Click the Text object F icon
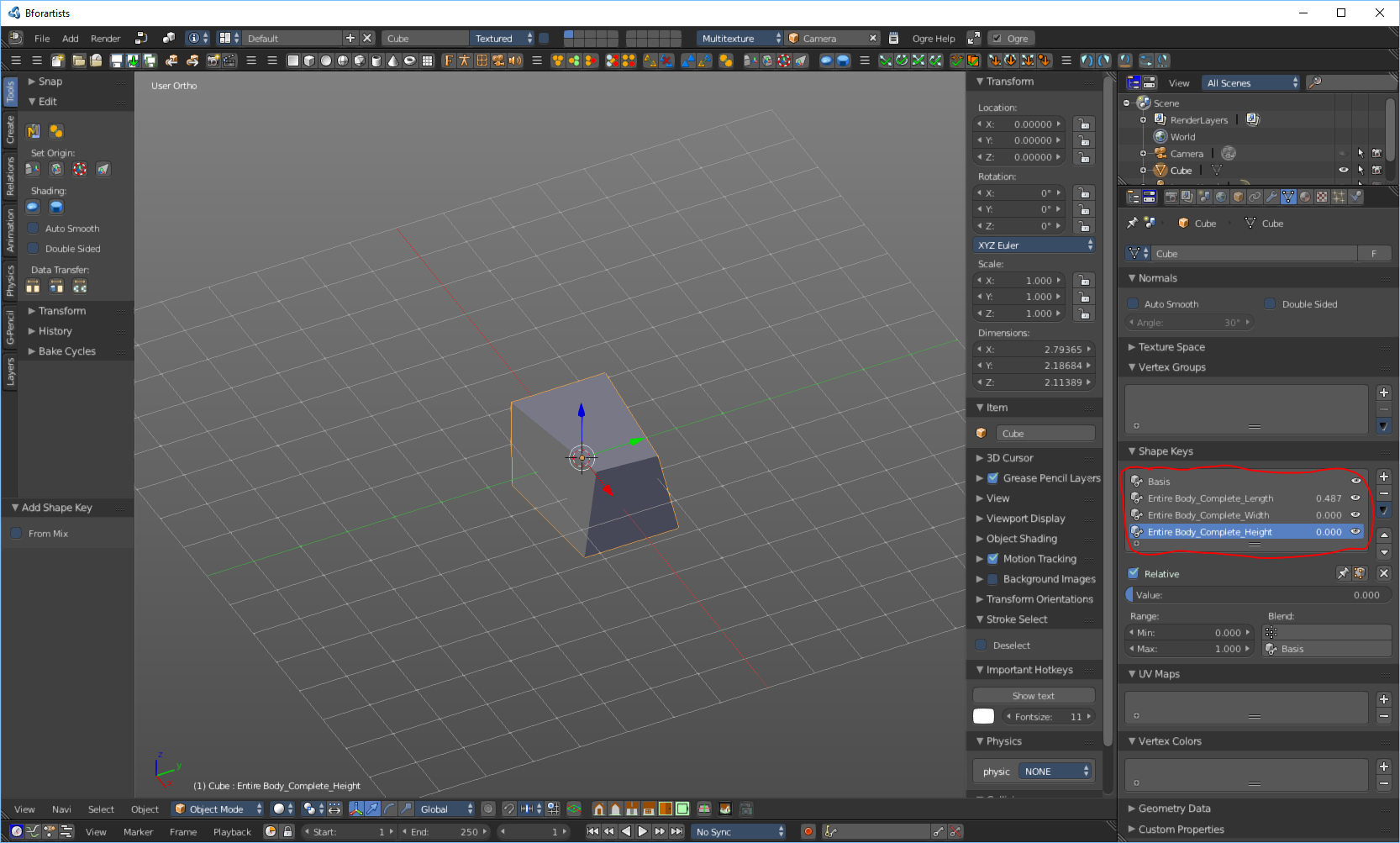 pyautogui.click(x=448, y=61)
